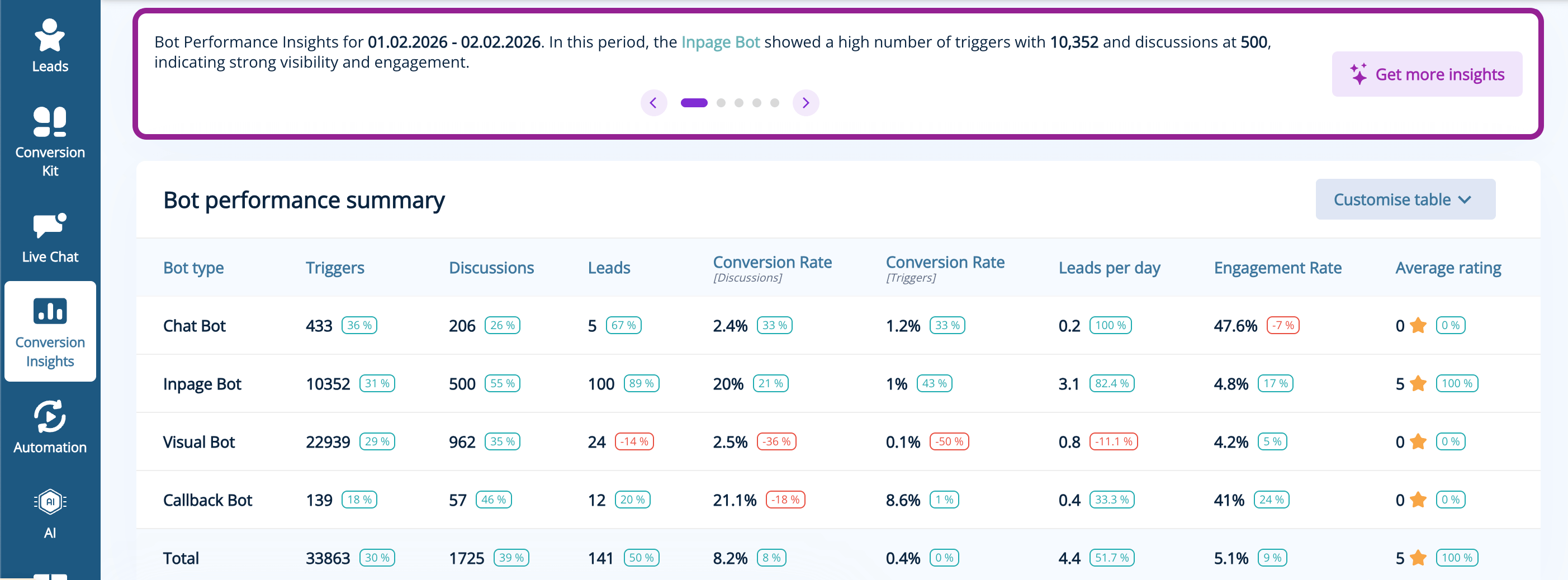Open the Conversion Kit sidebar icon
Screen dimensions: 1568x580
[50, 141]
